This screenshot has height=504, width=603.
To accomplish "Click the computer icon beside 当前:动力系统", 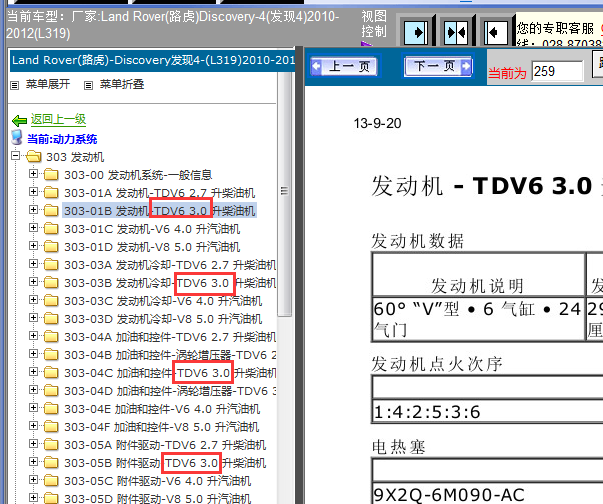I will coord(17,138).
